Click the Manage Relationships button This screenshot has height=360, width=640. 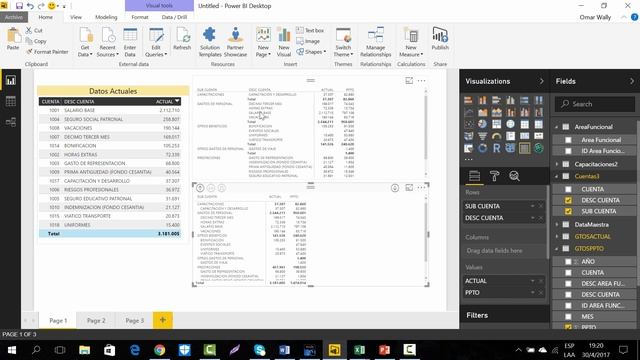pos(376,42)
